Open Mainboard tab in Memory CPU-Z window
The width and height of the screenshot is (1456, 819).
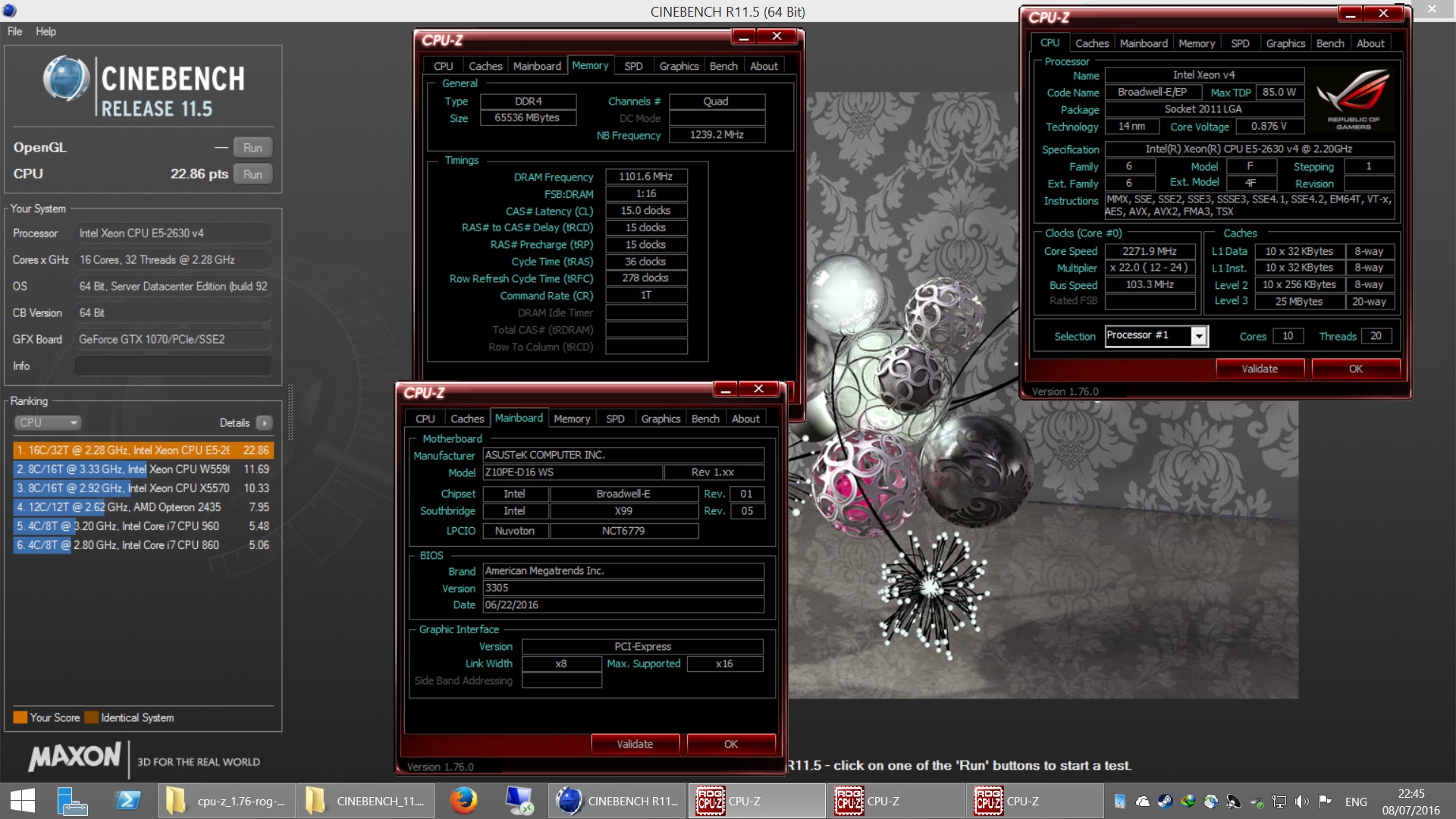pos(537,66)
